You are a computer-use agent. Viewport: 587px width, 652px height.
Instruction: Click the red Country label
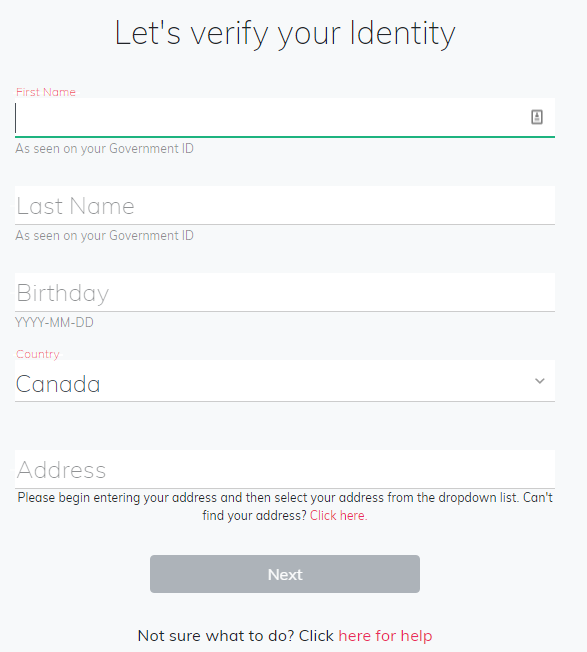[x=37, y=354]
